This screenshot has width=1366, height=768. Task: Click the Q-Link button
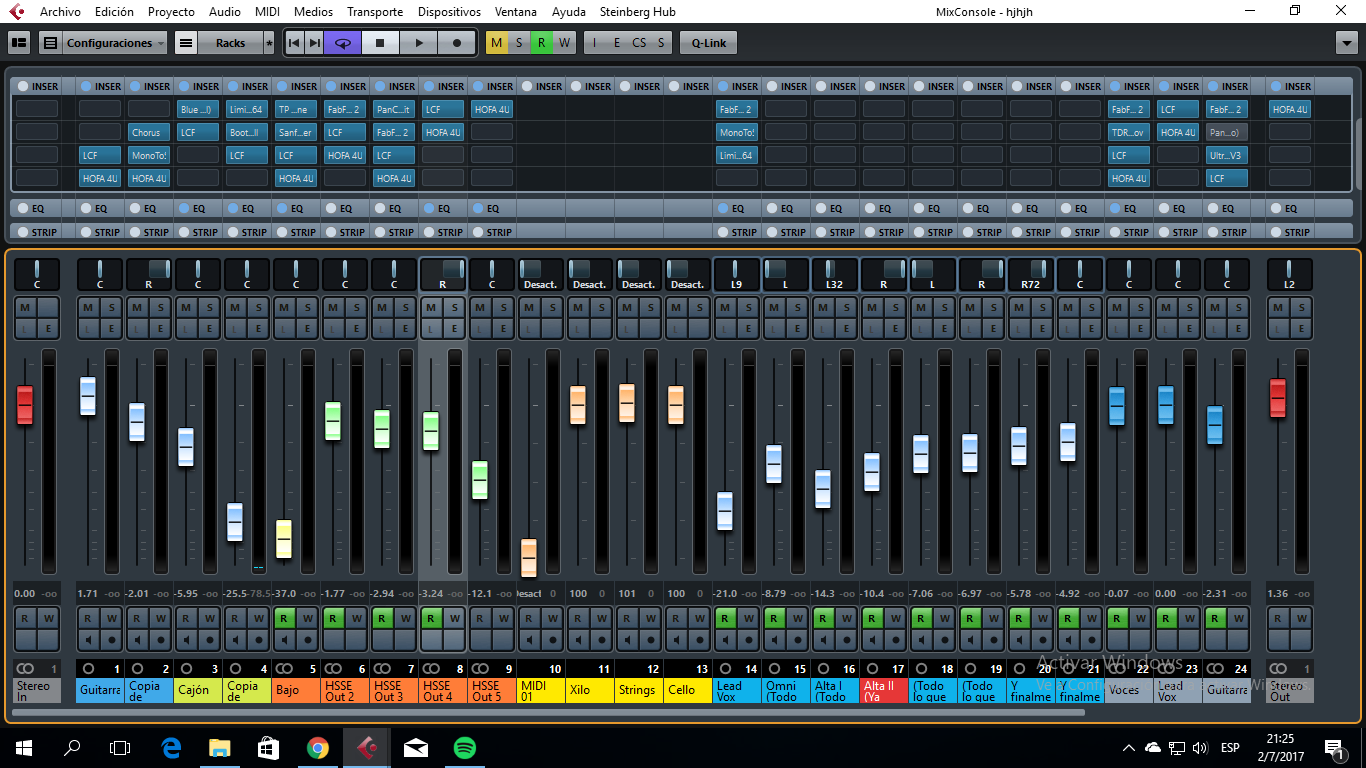[708, 43]
